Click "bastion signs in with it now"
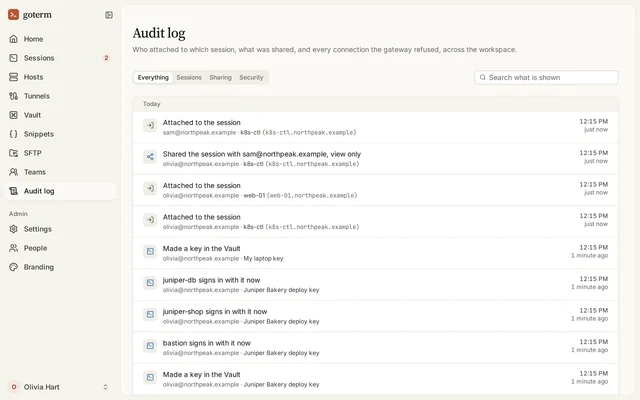Image resolution: width=640 pixels, height=400 pixels. [207, 343]
